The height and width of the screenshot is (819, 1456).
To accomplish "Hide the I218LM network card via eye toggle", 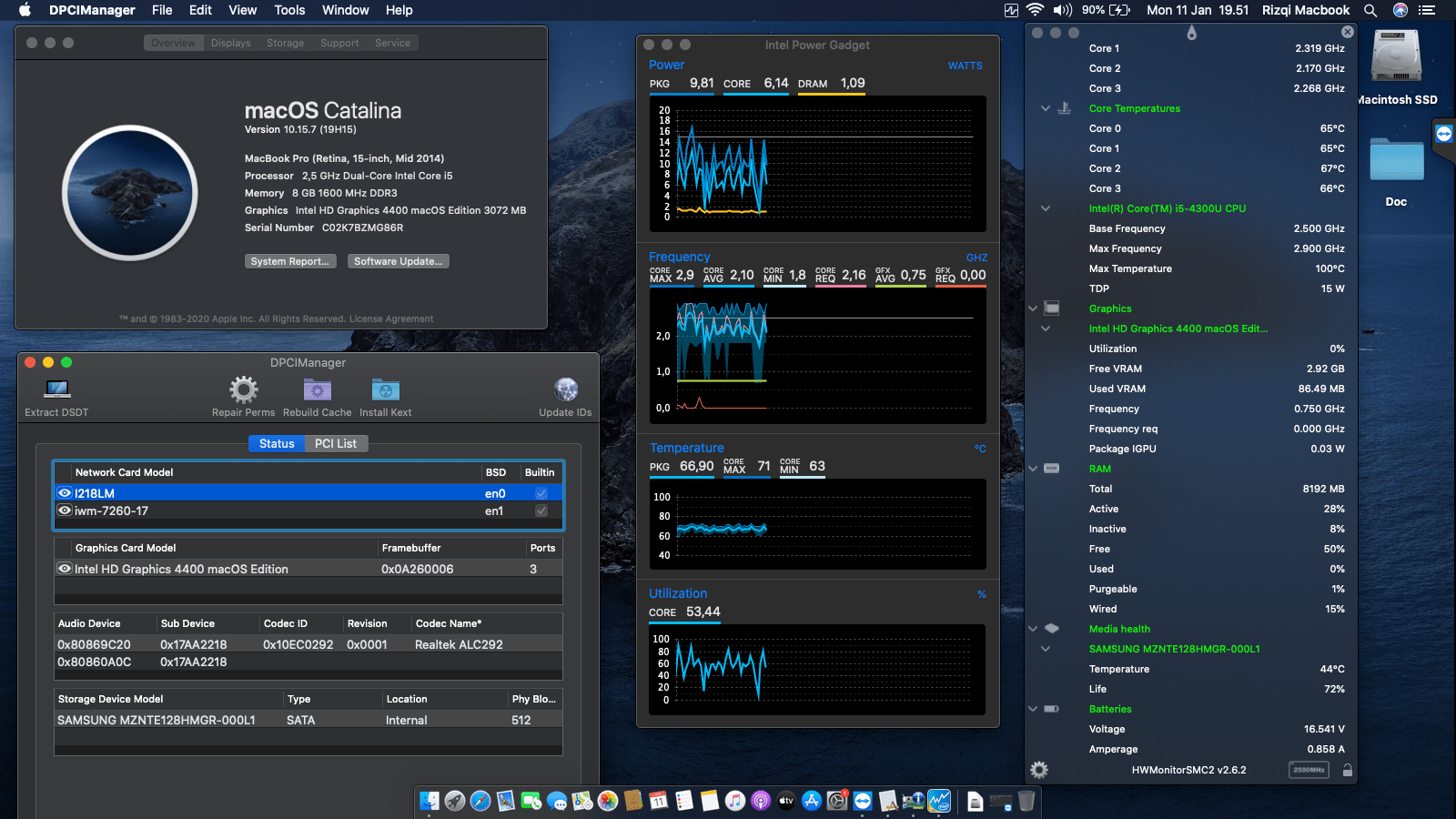I will click(x=64, y=492).
